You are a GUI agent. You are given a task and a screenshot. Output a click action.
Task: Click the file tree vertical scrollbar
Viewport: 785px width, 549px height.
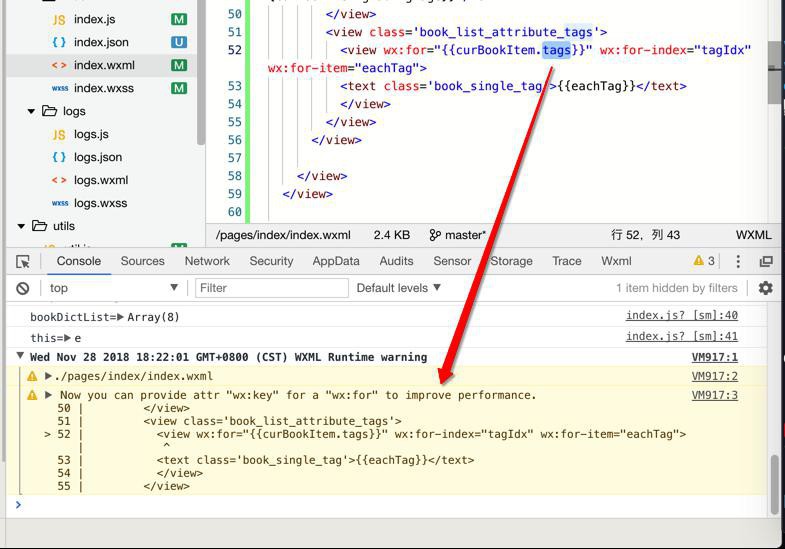click(201, 72)
